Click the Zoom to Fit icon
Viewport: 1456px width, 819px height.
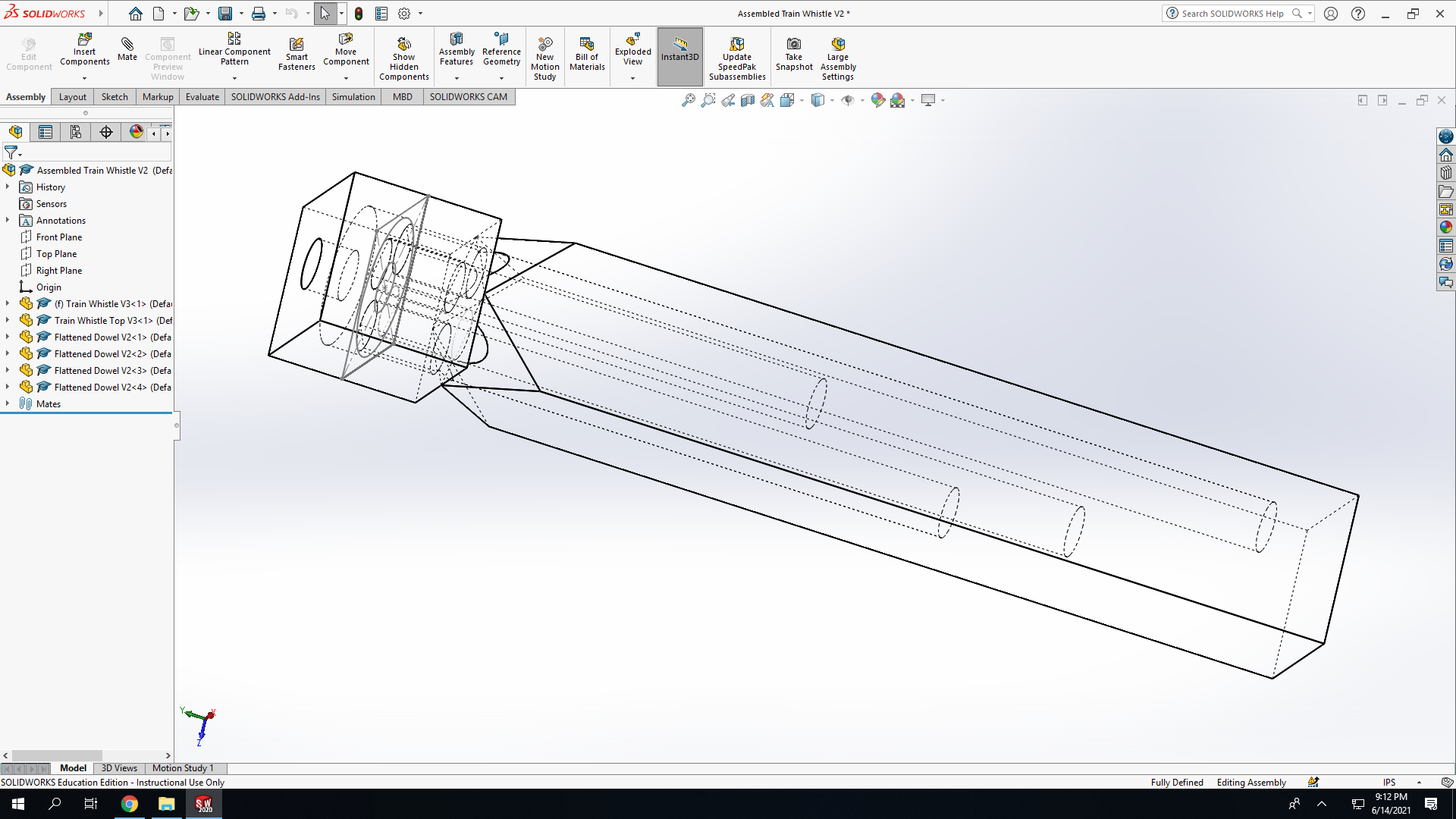pyautogui.click(x=688, y=100)
